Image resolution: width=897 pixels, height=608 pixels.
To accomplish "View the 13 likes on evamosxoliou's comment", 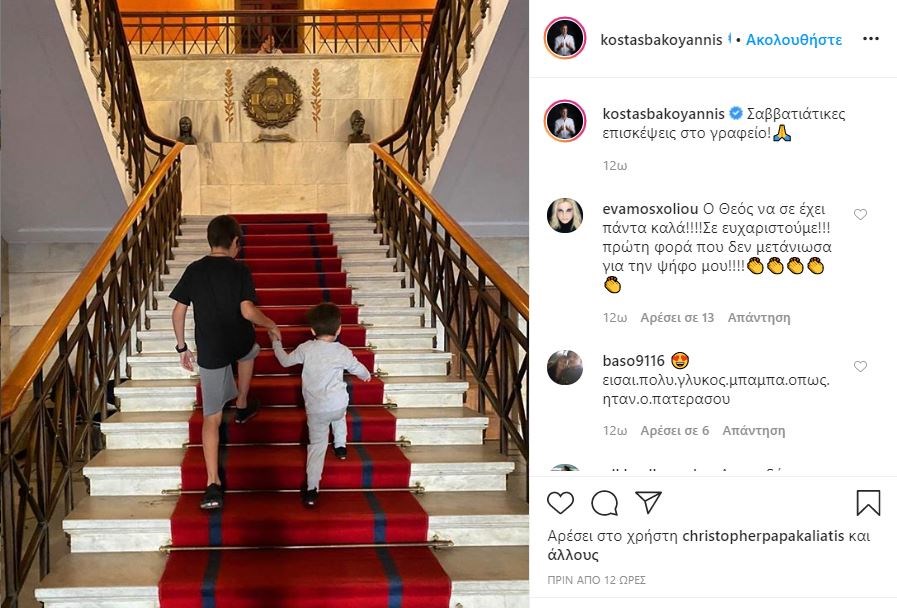I will pyautogui.click(x=677, y=317).
